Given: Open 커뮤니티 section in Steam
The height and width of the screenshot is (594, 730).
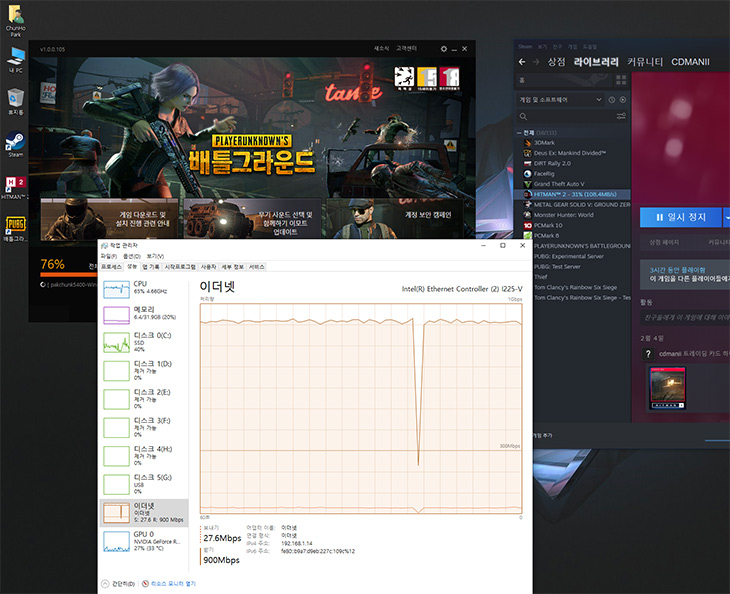Looking at the screenshot, I should click(645, 62).
